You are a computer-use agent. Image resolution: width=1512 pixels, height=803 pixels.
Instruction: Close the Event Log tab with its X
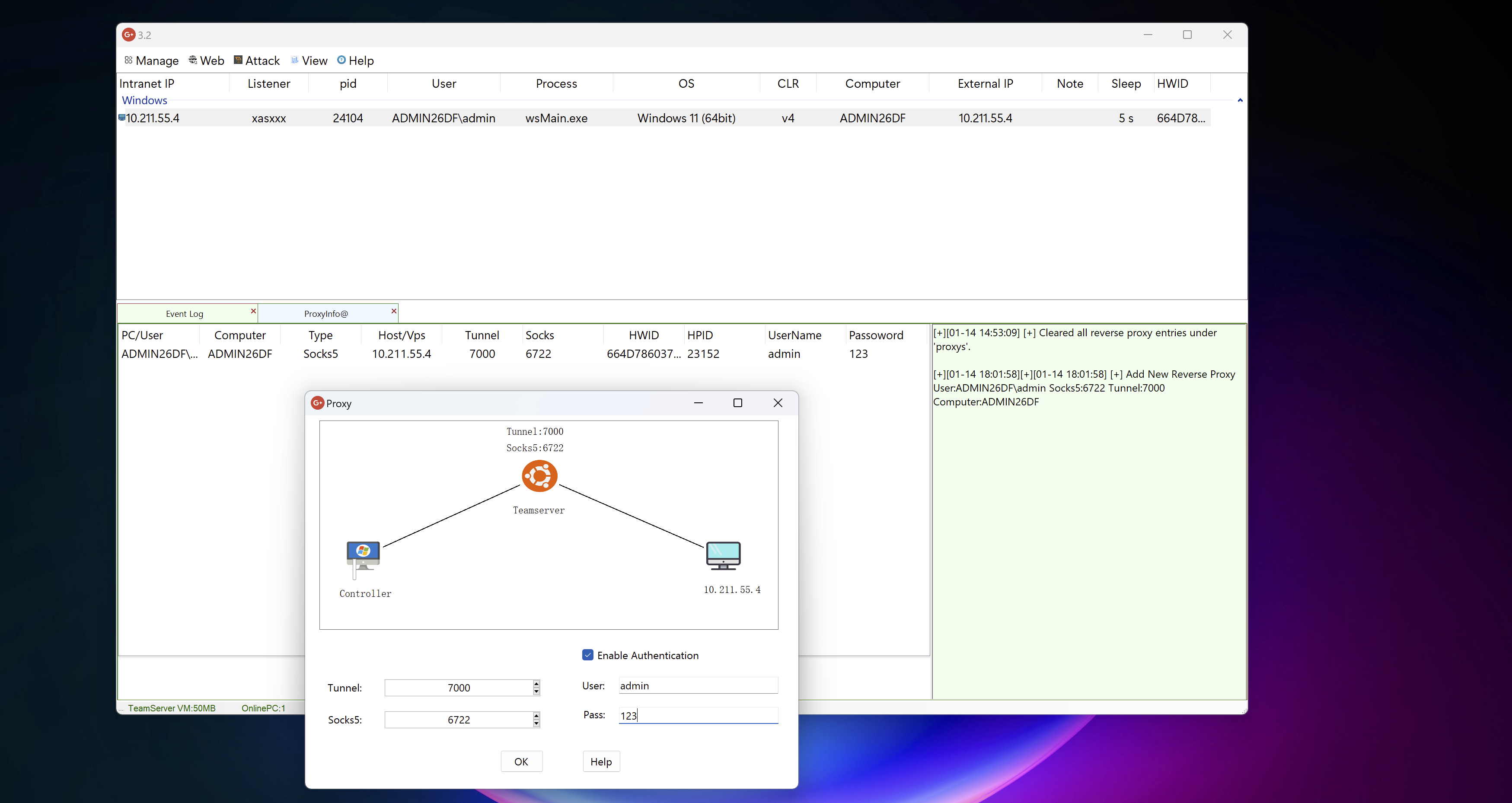pos(254,311)
